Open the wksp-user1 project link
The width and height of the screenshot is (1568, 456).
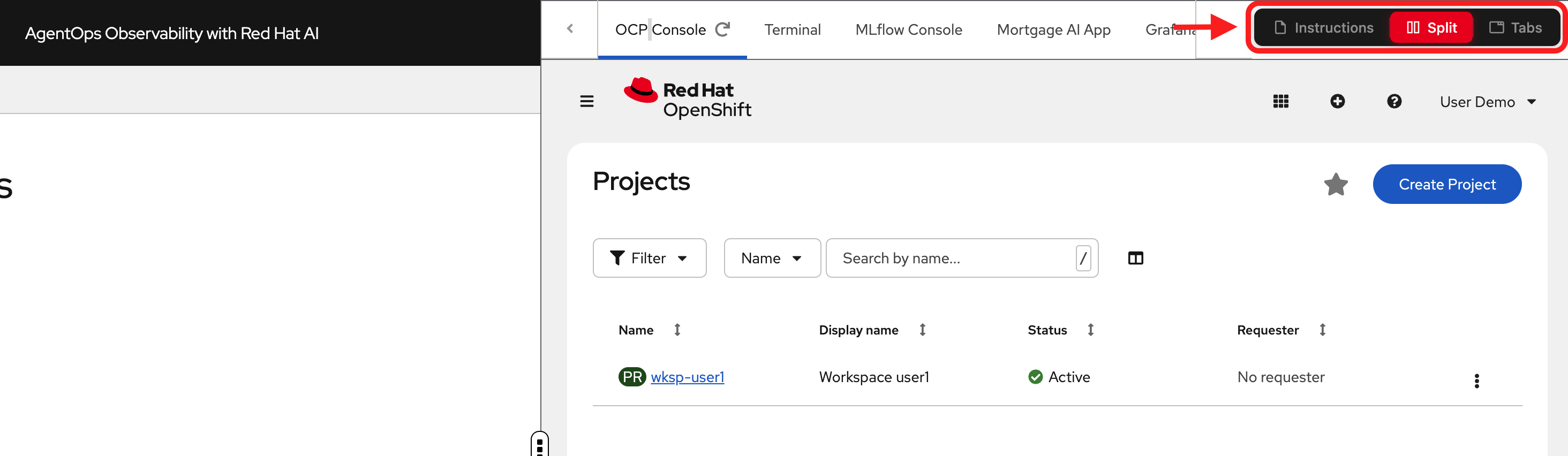click(687, 377)
